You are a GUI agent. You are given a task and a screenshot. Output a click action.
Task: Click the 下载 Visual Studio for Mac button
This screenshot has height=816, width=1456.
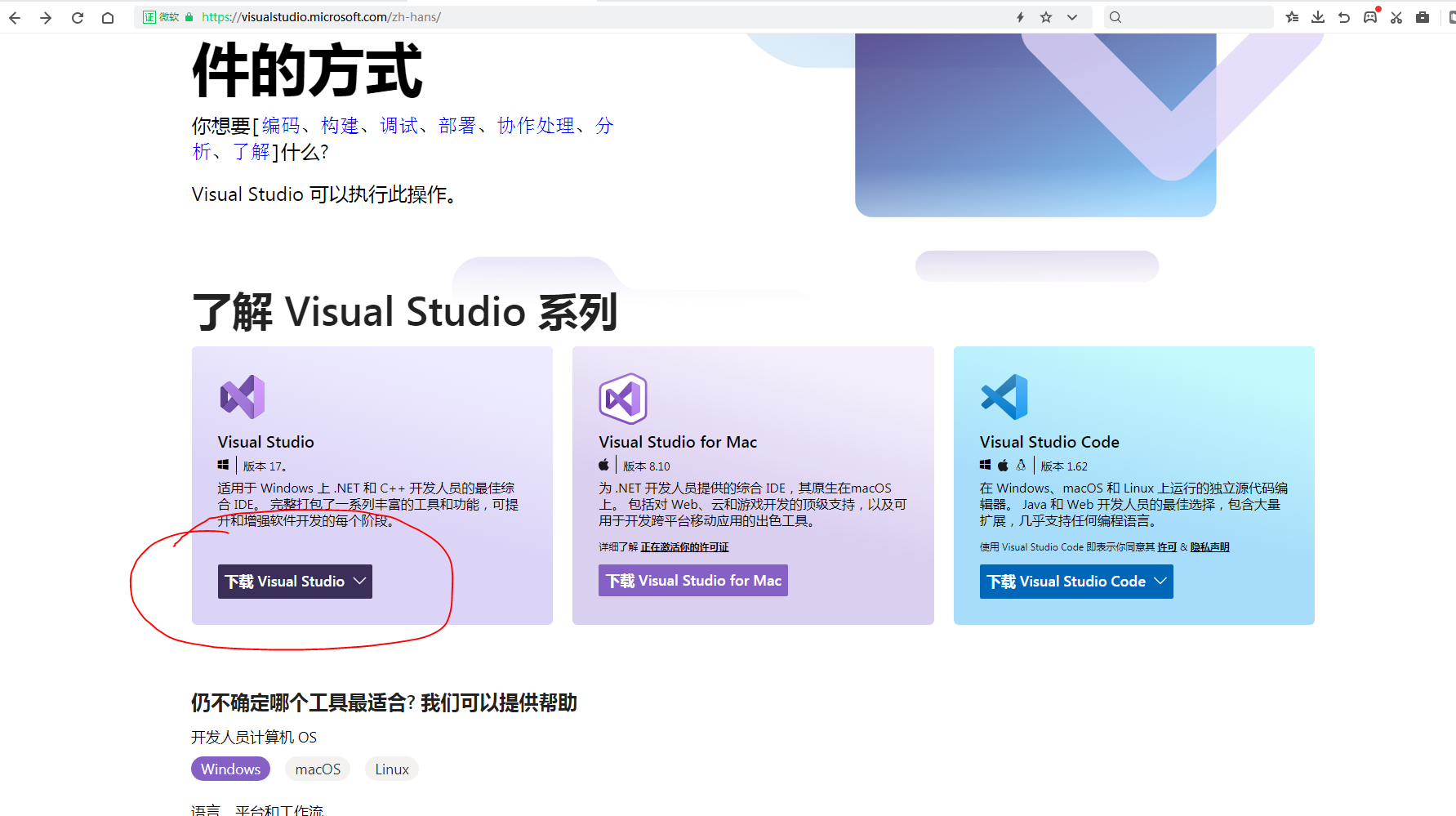click(692, 580)
